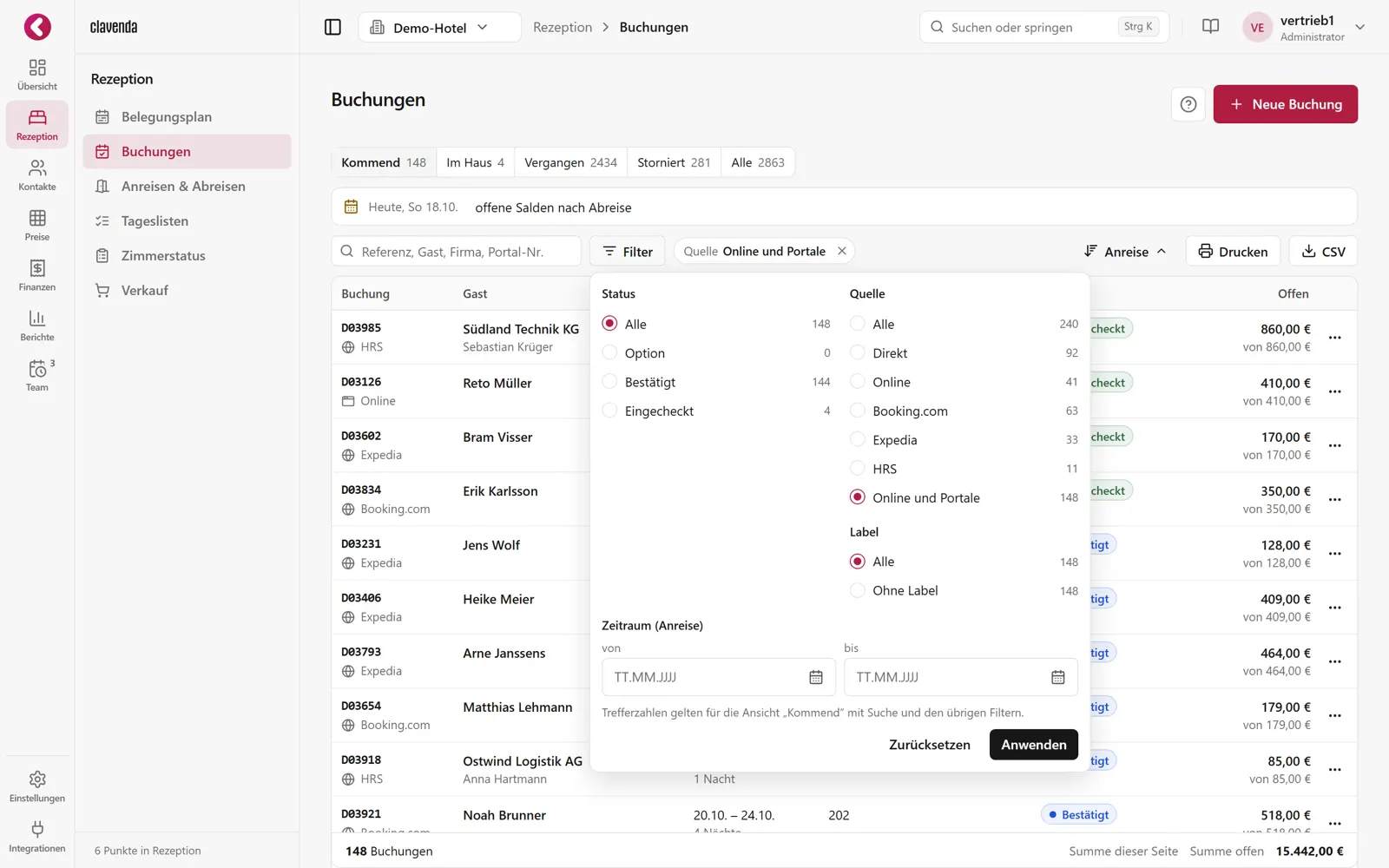Click Zurücksetzen to reset filters
Viewport: 1389px width, 868px height.
(x=930, y=745)
